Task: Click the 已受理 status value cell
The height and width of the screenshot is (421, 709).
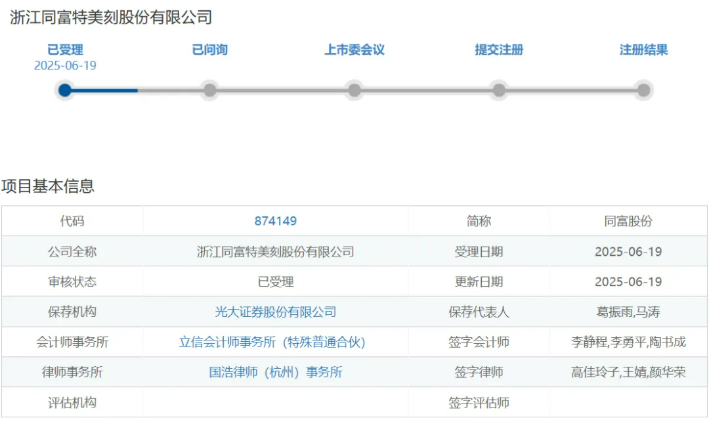Action: pyautogui.click(x=275, y=281)
